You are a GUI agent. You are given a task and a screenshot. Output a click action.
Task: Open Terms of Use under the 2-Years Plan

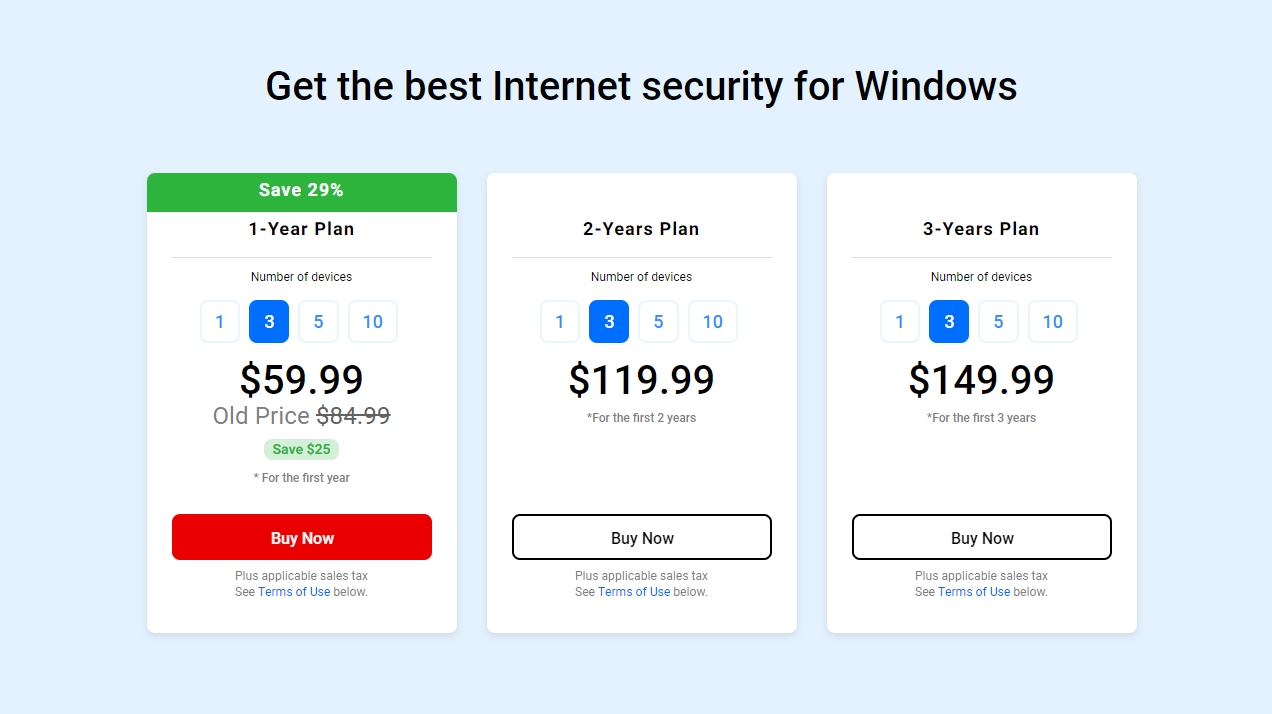[633, 591]
